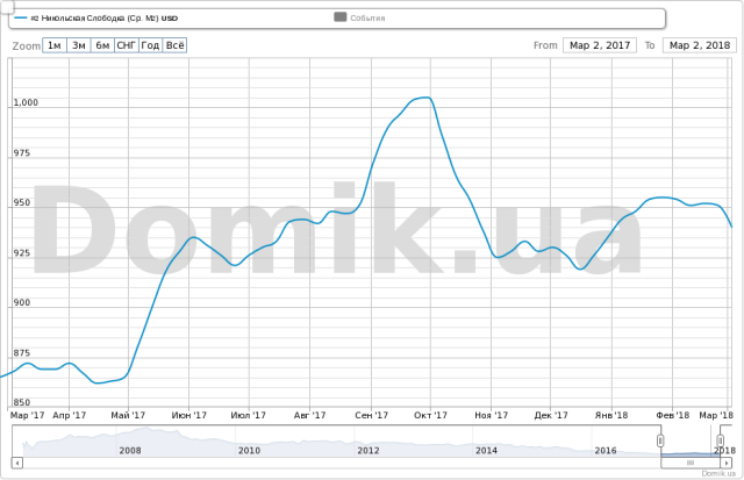744x480 pixels.
Task: Edit the From date field Mar 2, 2017
Action: pos(600,46)
